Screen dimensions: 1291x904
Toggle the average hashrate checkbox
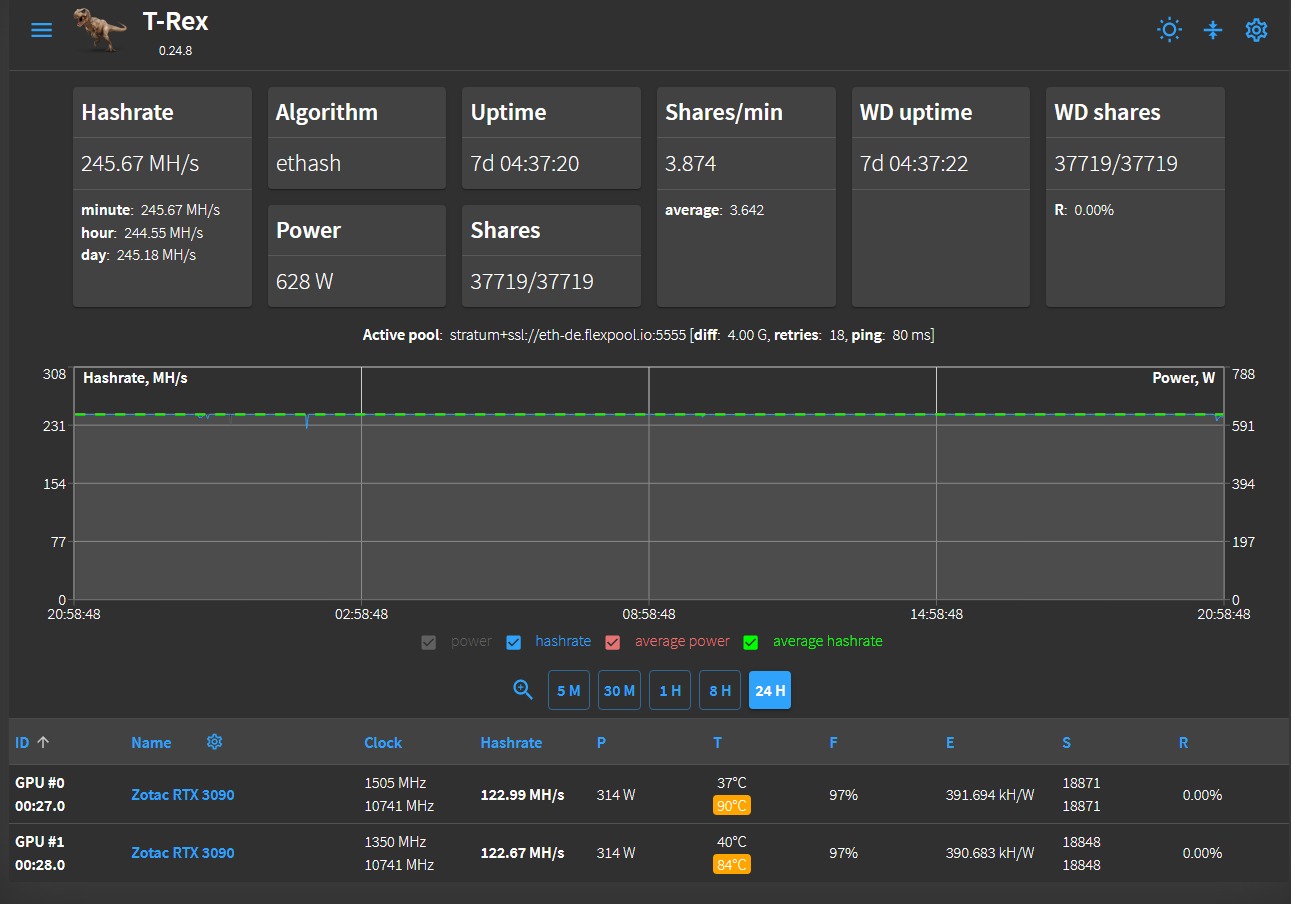pos(751,642)
